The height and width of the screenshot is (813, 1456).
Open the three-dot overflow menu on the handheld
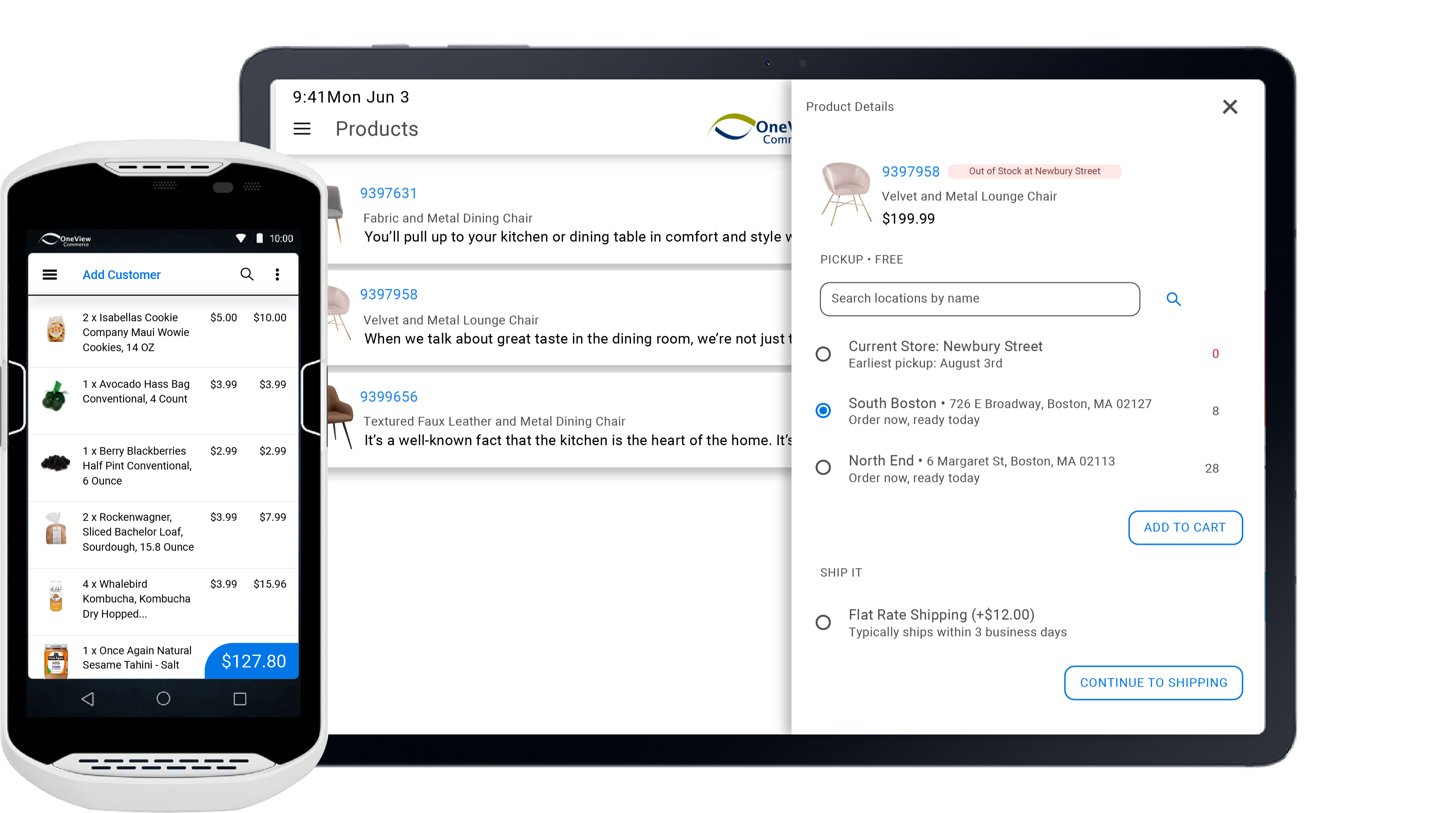pos(278,274)
